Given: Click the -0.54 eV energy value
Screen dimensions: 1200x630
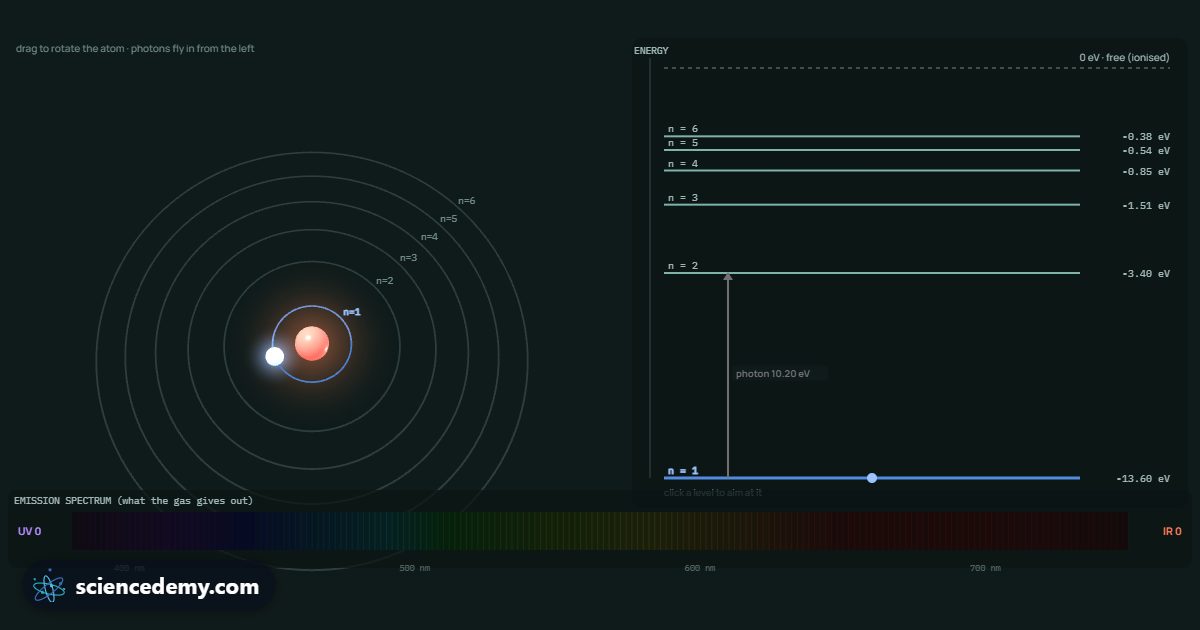Looking at the screenshot, I should (1146, 151).
